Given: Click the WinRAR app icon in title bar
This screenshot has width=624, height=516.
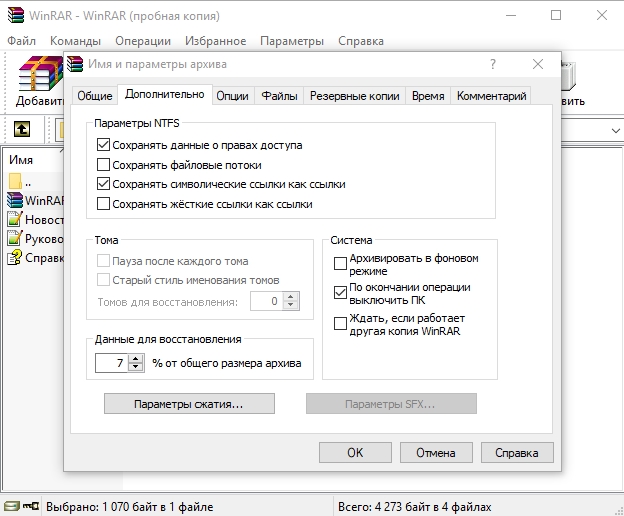Looking at the screenshot, I should point(16,15).
